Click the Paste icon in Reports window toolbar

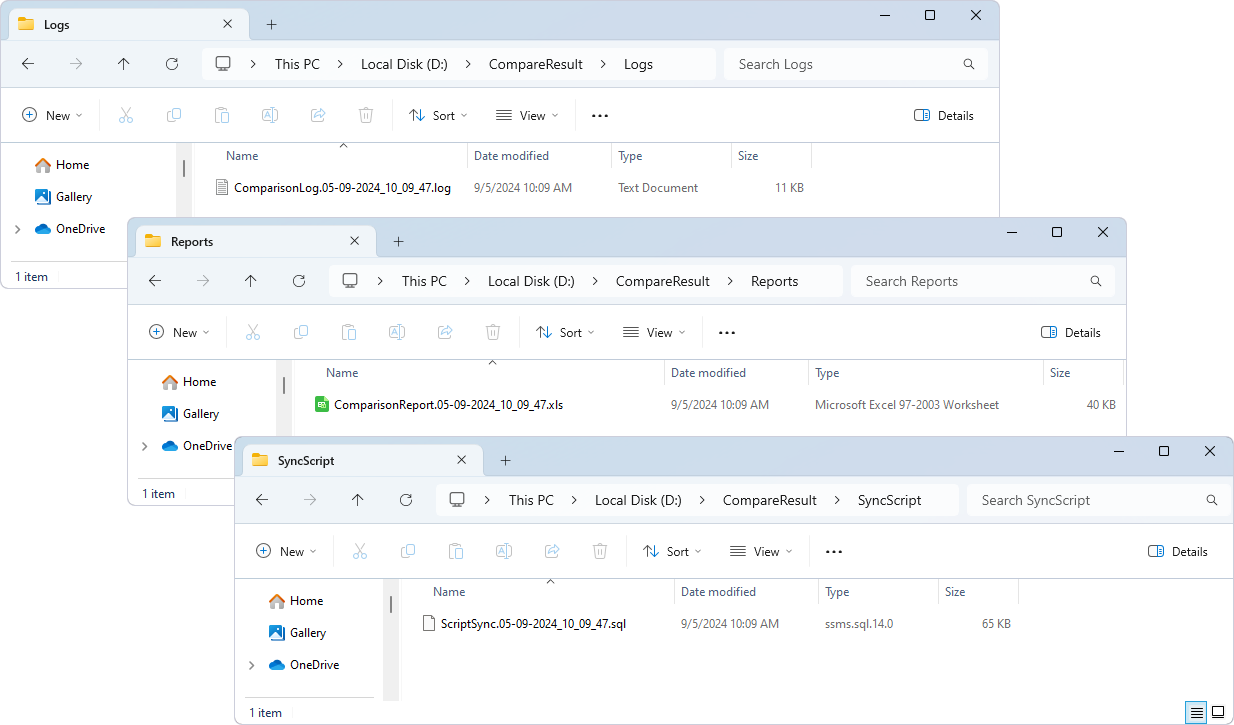pyautogui.click(x=349, y=332)
